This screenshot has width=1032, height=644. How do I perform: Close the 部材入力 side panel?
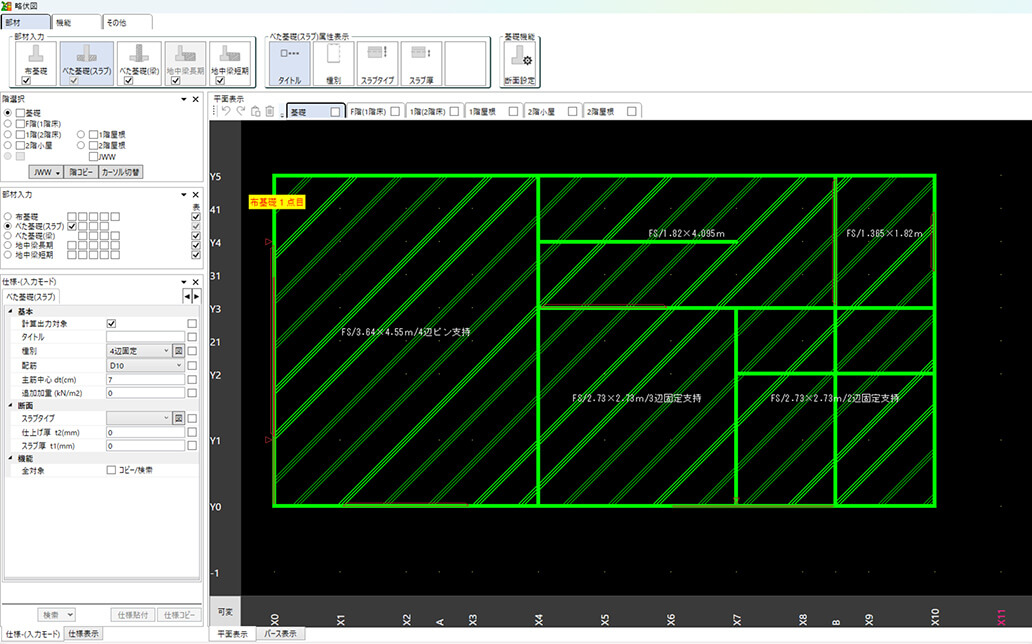(195, 195)
